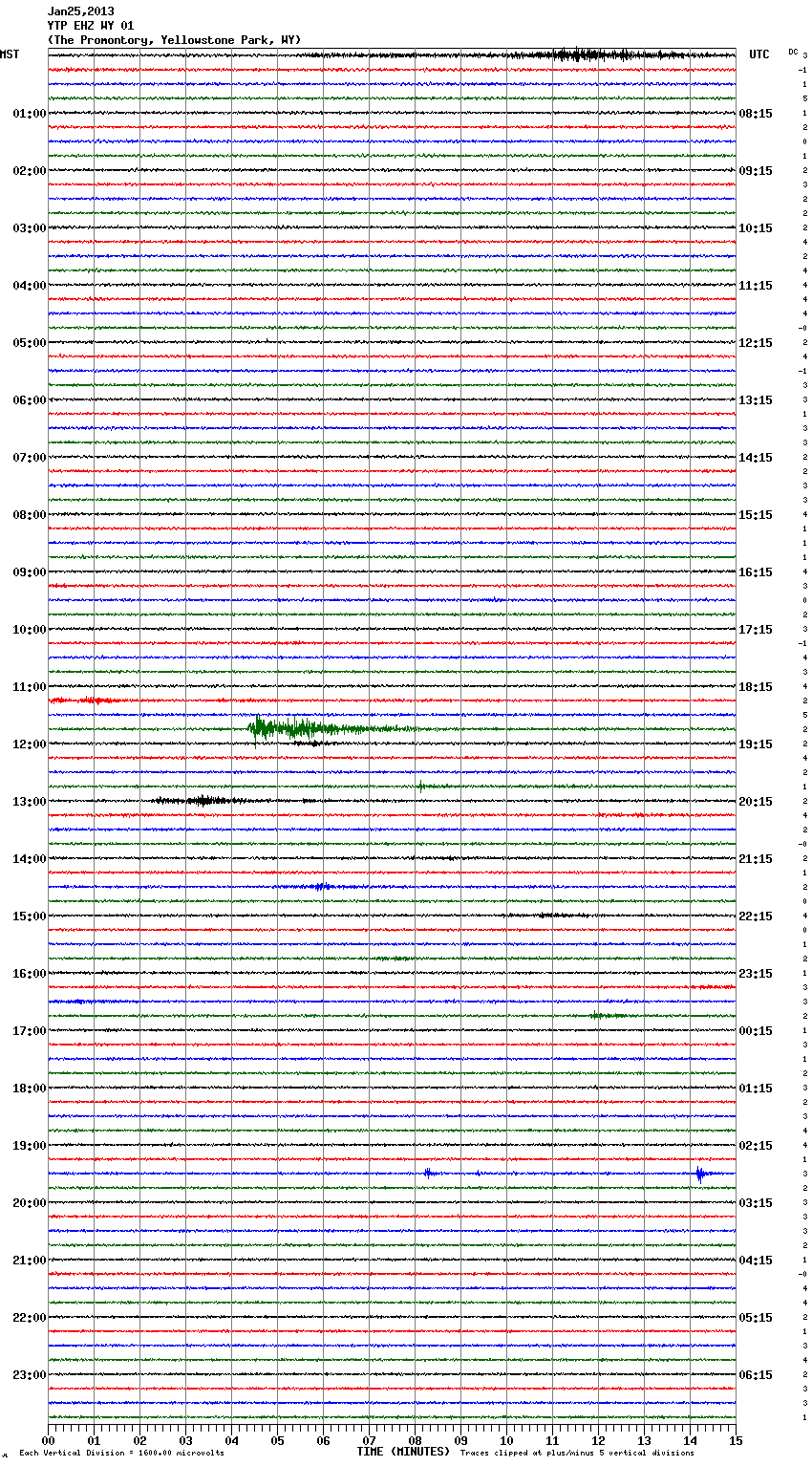Click the MST timezone label
812x1466 pixels.
(10, 54)
